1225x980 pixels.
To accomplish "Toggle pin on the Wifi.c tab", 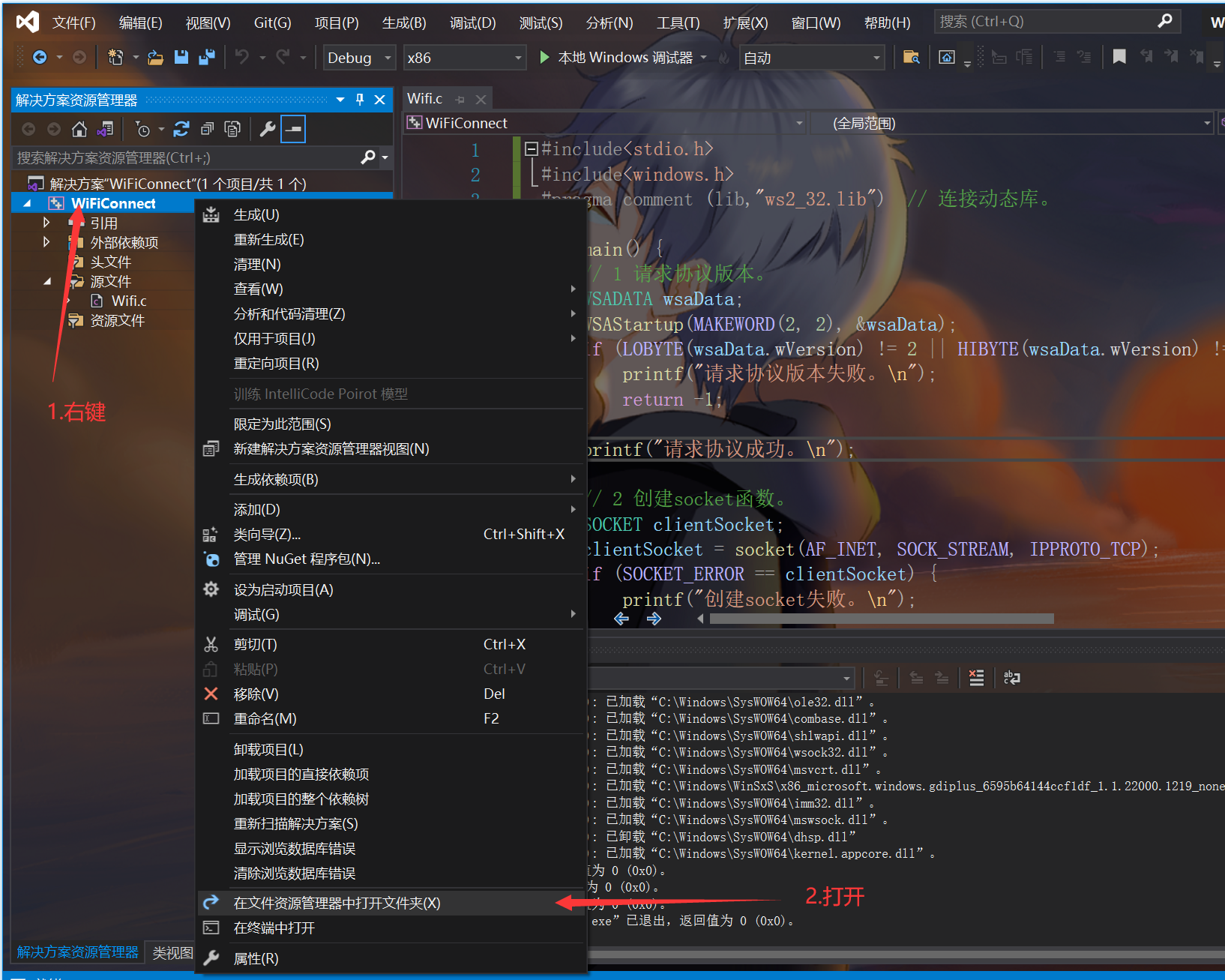I will click(x=460, y=99).
